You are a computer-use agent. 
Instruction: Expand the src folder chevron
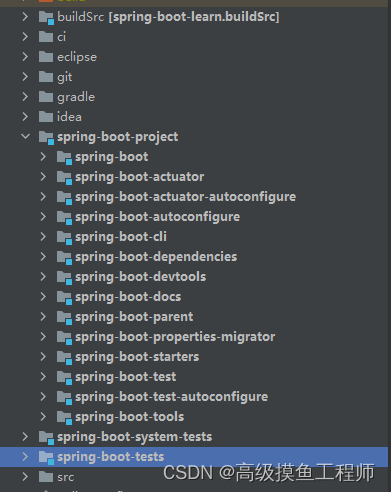pos(25,477)
